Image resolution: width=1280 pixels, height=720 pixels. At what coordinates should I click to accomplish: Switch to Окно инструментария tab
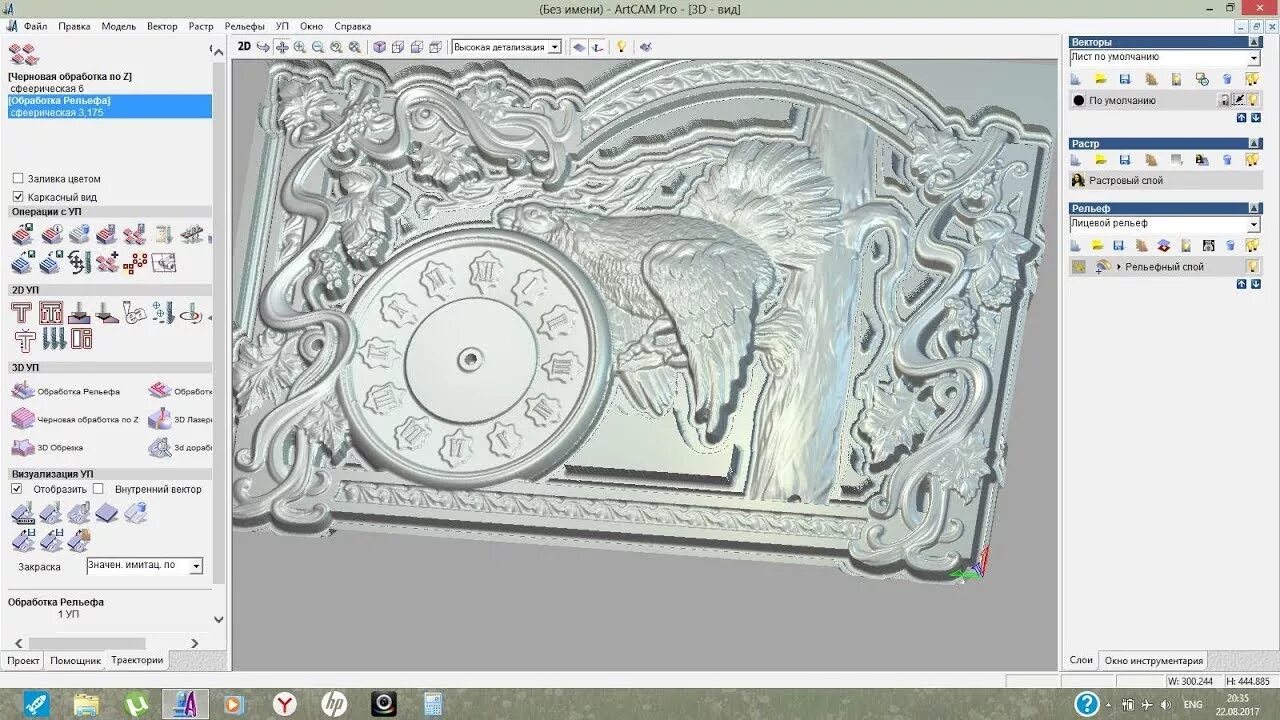click(1153, 660)
